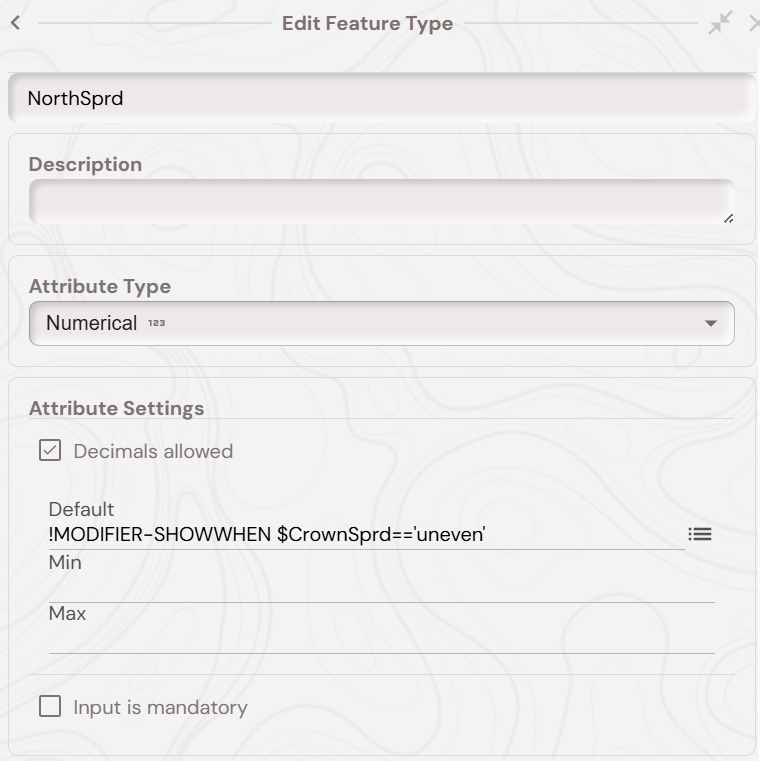
Task: Focus the Min value input
Action: [x=380, y=588]
